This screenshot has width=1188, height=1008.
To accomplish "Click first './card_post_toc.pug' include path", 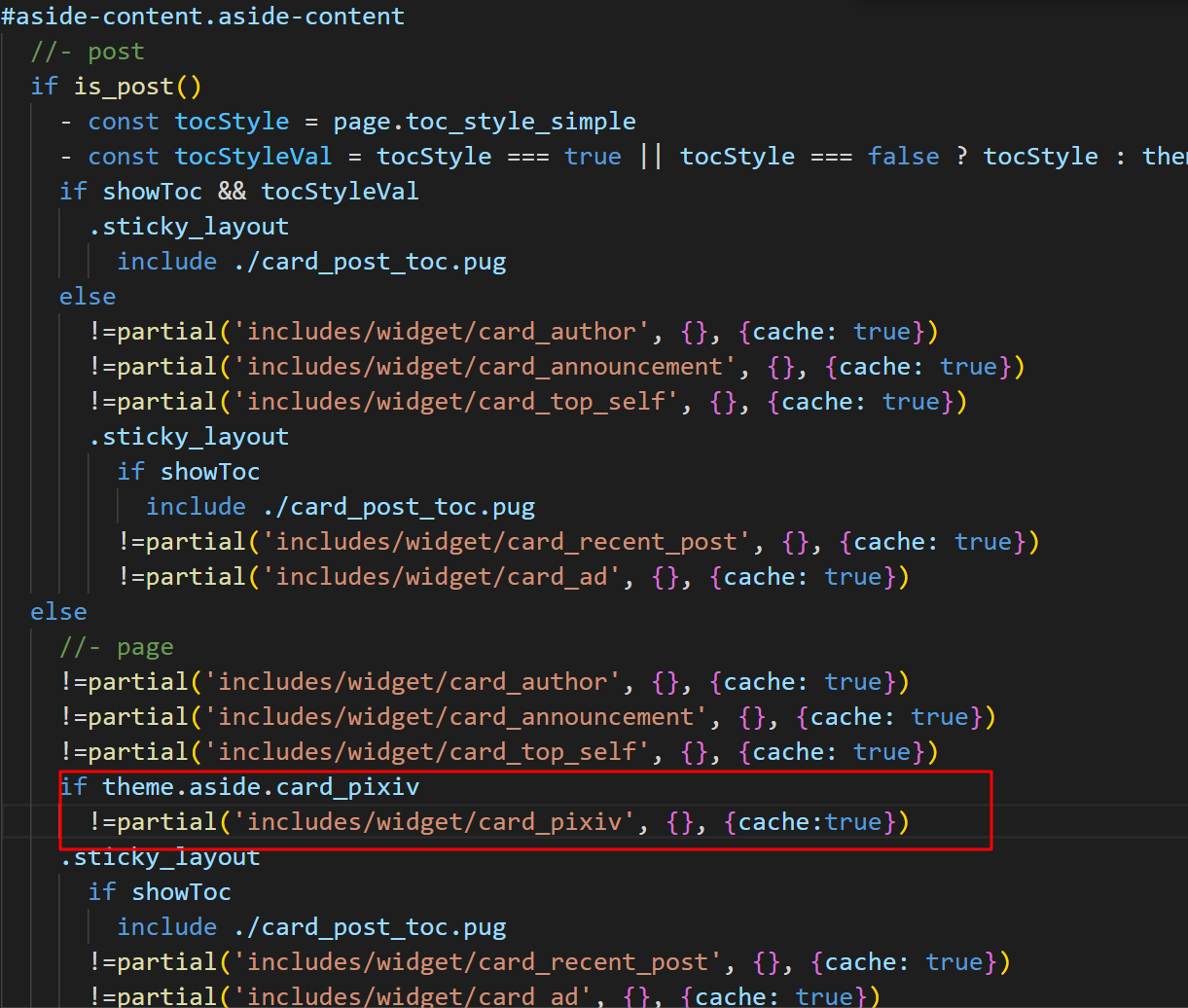I will (x=369, y=262).
